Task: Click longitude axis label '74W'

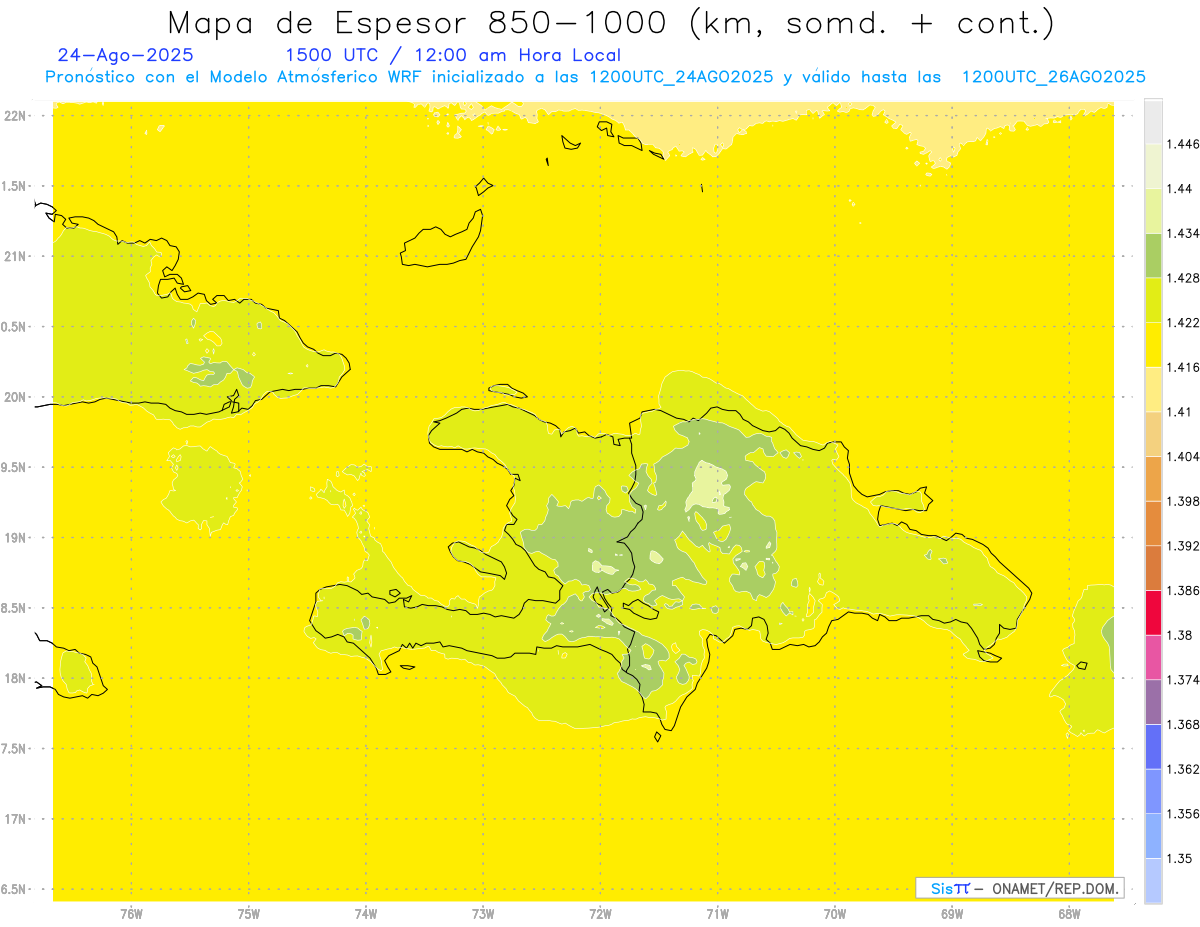Action: pos(366,914)
